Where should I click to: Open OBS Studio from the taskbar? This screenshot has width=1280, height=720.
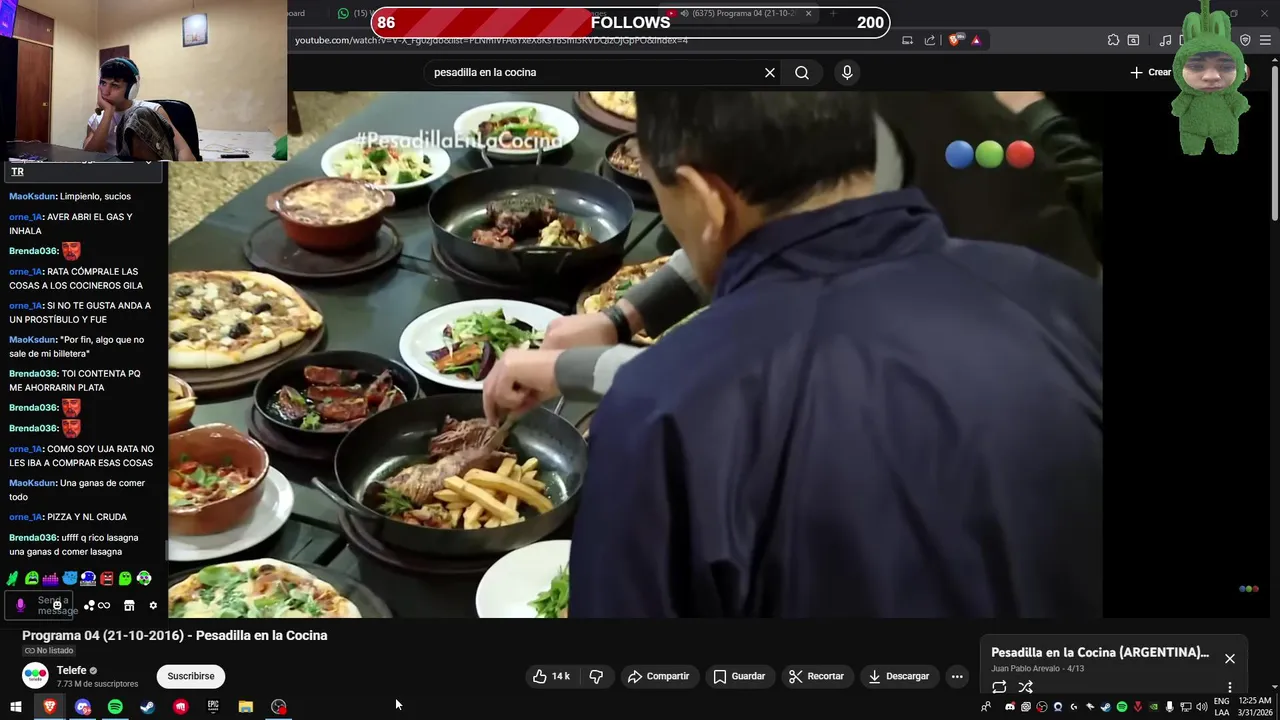point(279,707)
